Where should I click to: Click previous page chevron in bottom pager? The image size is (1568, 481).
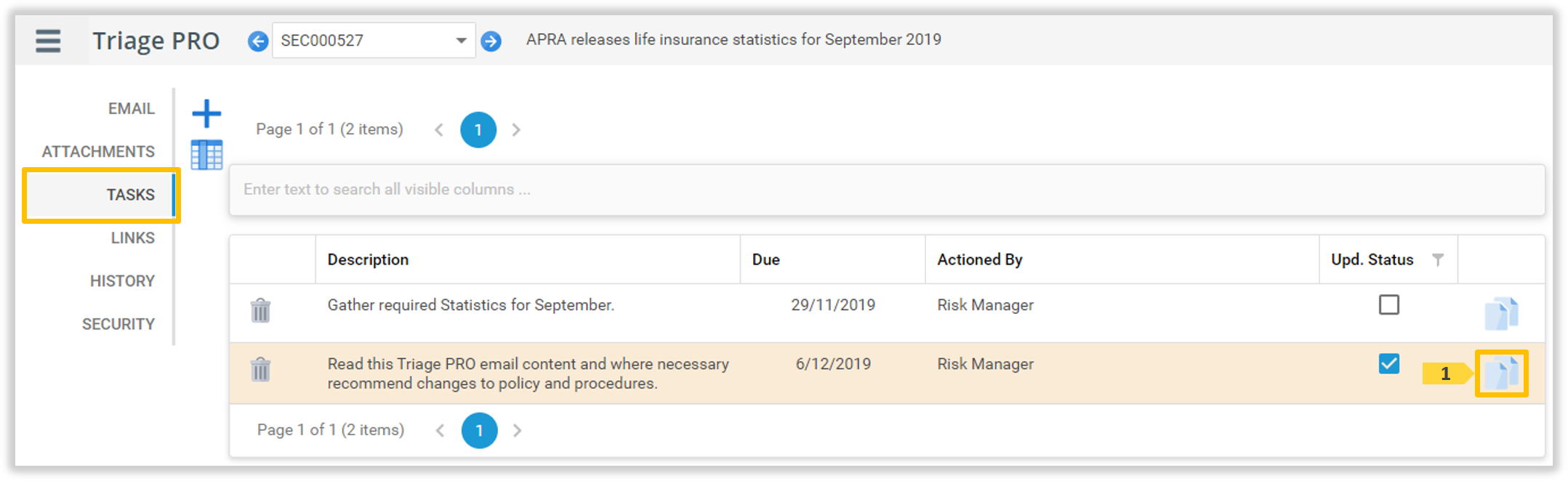click(x=440, y=430)
